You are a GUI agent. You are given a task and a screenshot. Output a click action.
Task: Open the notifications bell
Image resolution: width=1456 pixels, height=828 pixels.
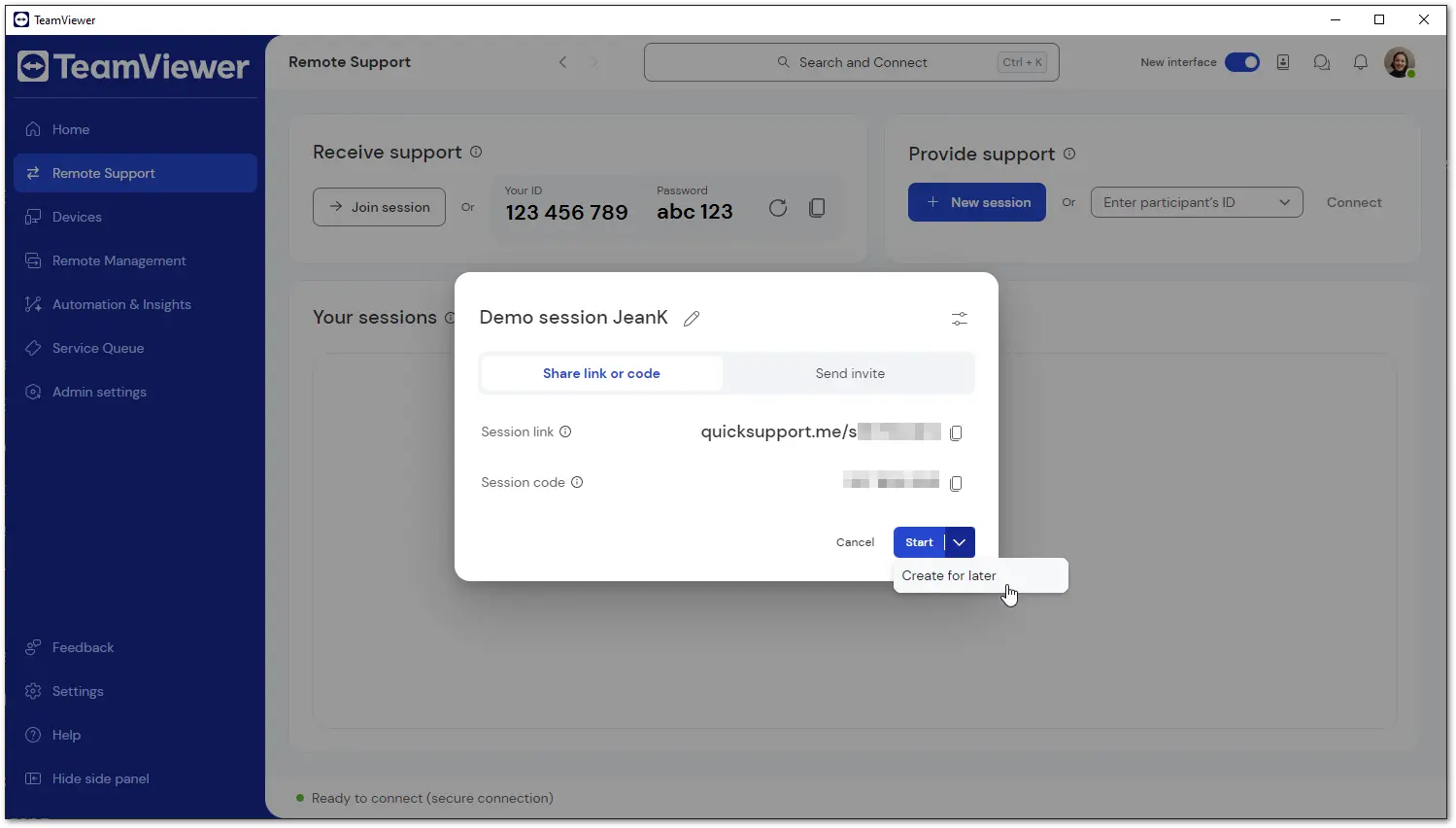1361,62
